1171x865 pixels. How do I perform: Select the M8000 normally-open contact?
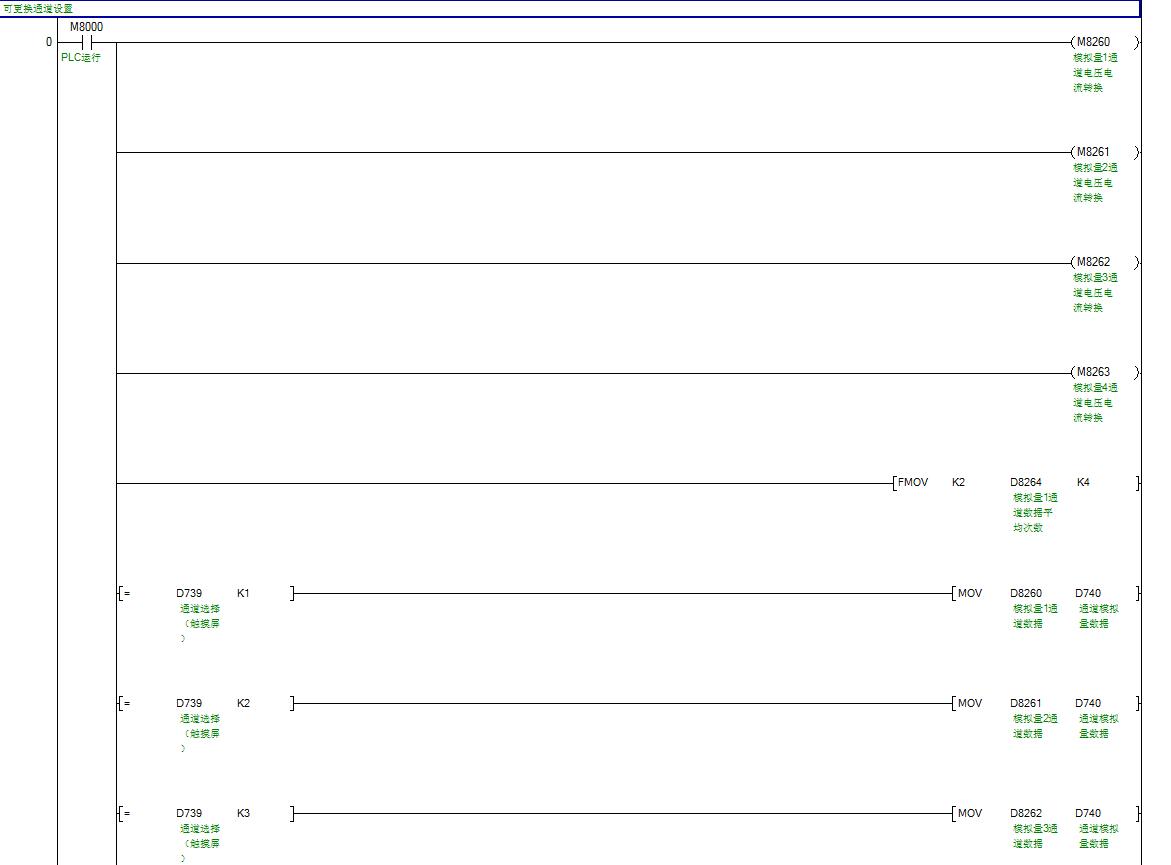click(x=86, y=43)
